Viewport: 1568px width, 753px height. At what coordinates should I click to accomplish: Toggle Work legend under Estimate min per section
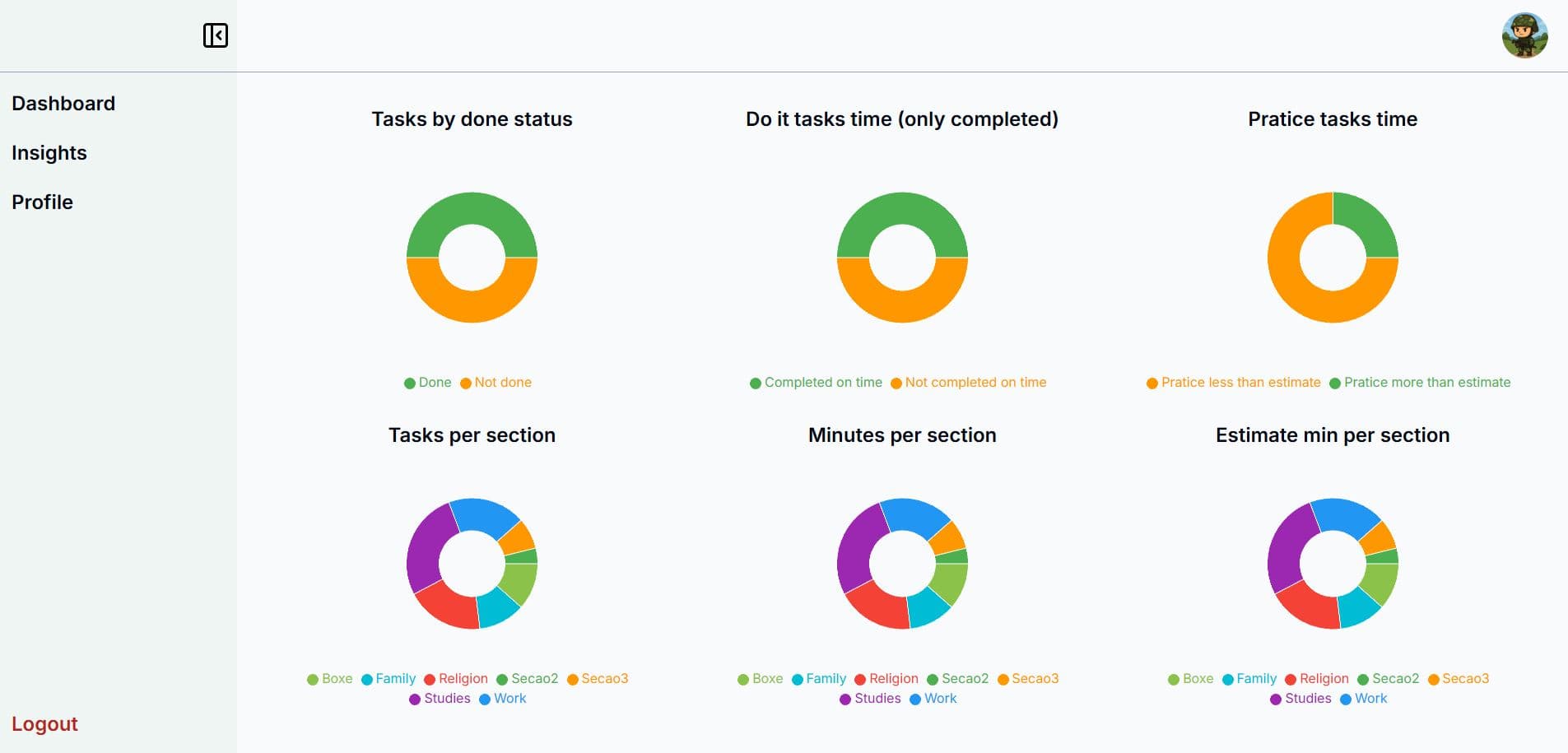1364,699
